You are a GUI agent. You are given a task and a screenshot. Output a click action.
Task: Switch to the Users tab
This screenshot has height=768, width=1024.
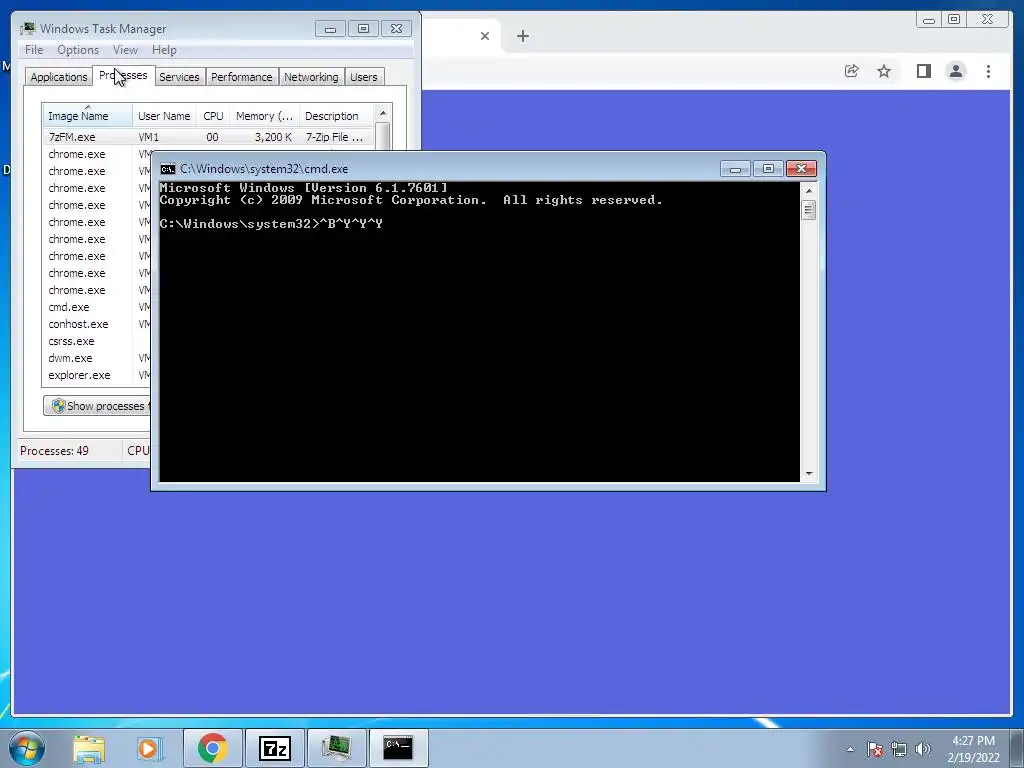click(363, 77)
